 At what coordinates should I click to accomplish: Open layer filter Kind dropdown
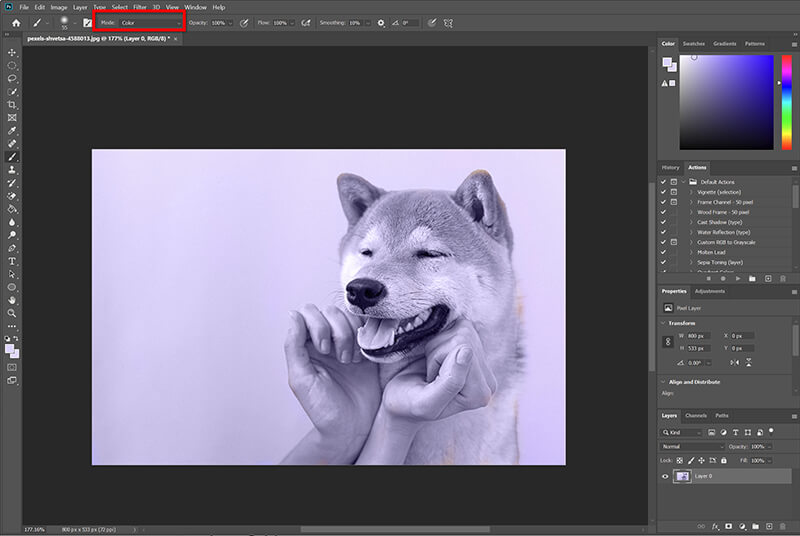(682, 432)
